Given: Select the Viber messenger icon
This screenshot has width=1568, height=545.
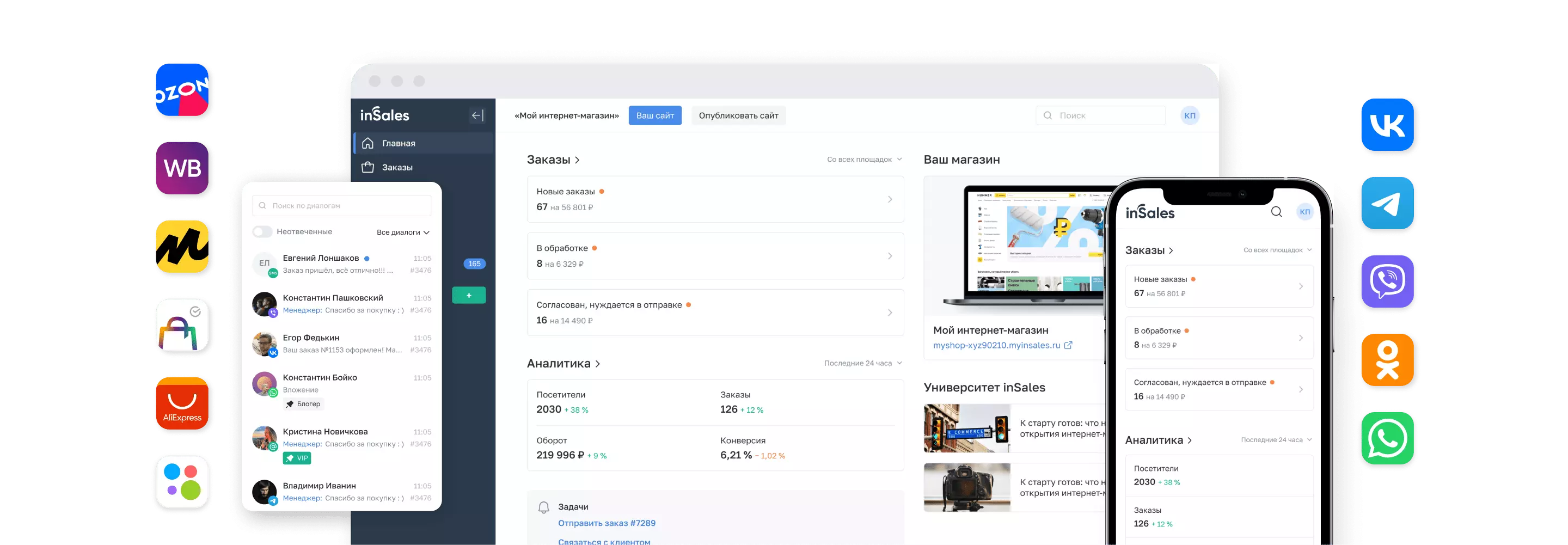Looking at the screenshot, I should coord(1387,281).
